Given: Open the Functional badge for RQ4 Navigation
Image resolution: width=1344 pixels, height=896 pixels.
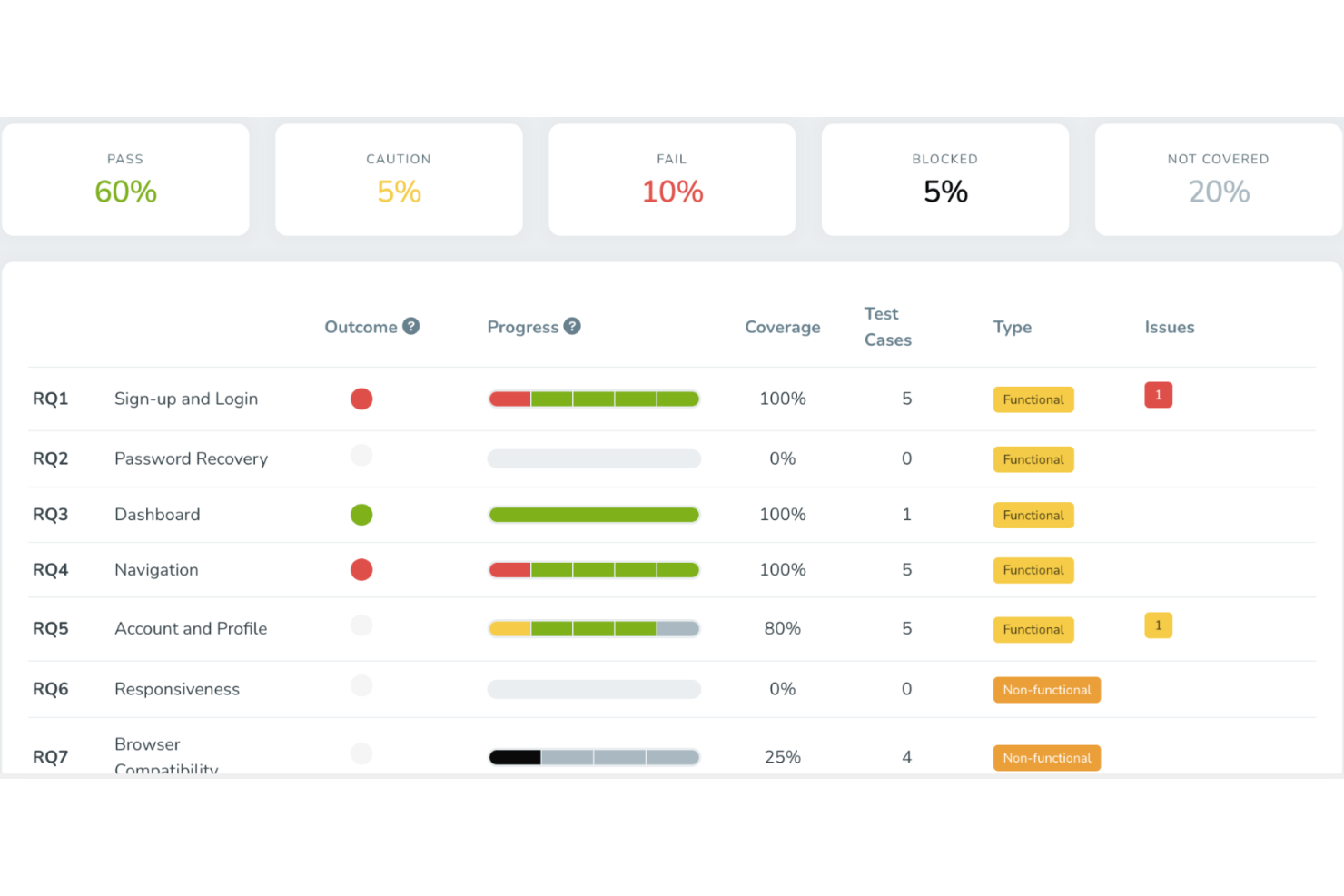Looking at the screenshot, I should (x=1033, y=570).
